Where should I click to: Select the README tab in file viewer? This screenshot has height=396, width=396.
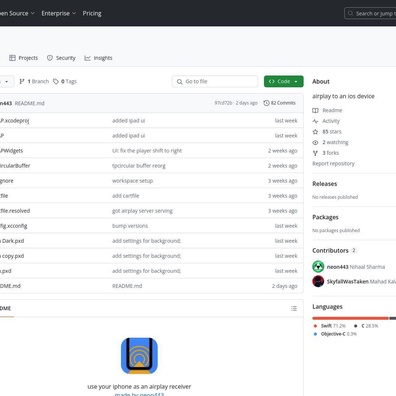(x=6, y=308)
